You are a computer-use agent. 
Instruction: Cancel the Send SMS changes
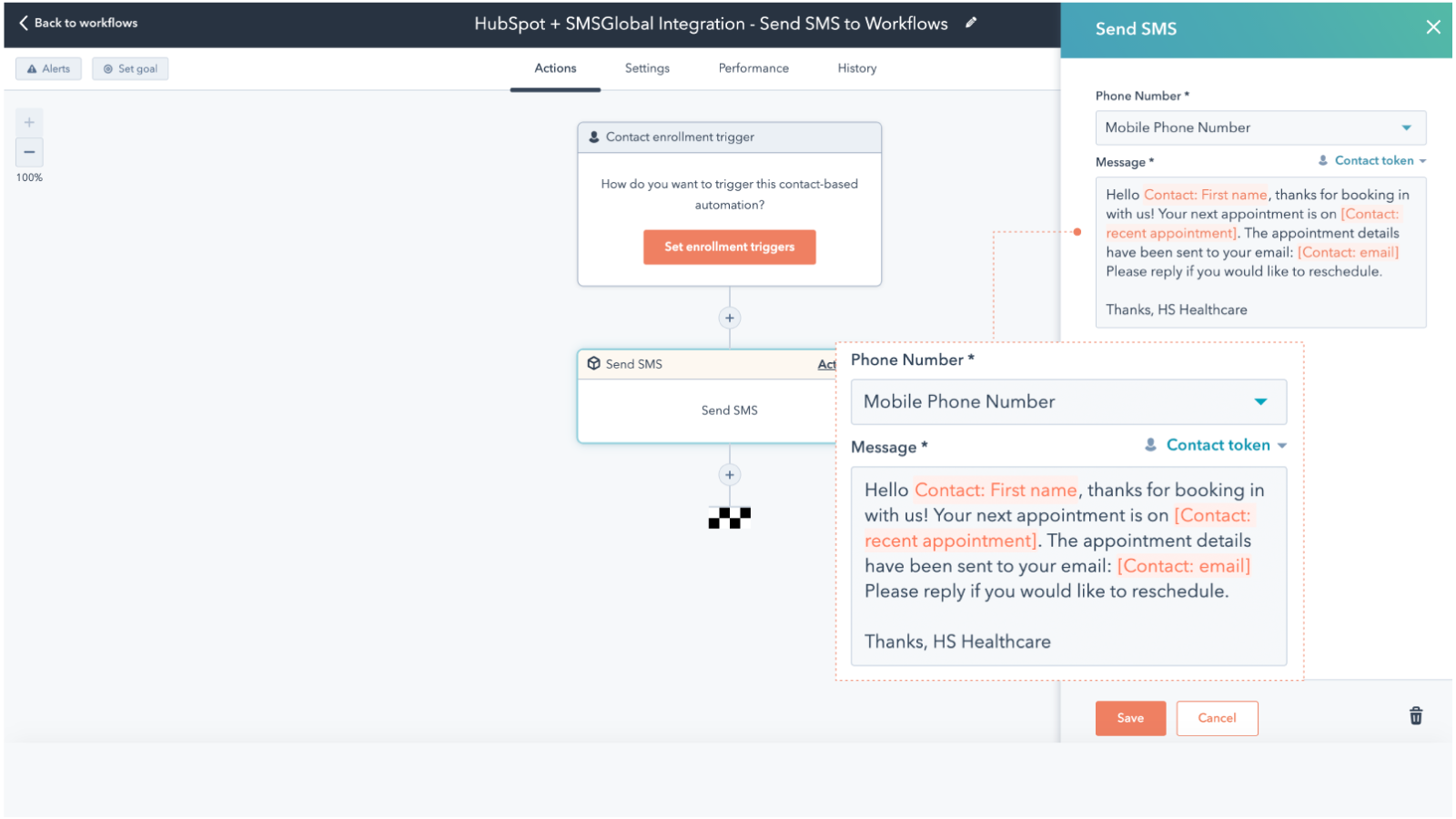click(1217, 718)
